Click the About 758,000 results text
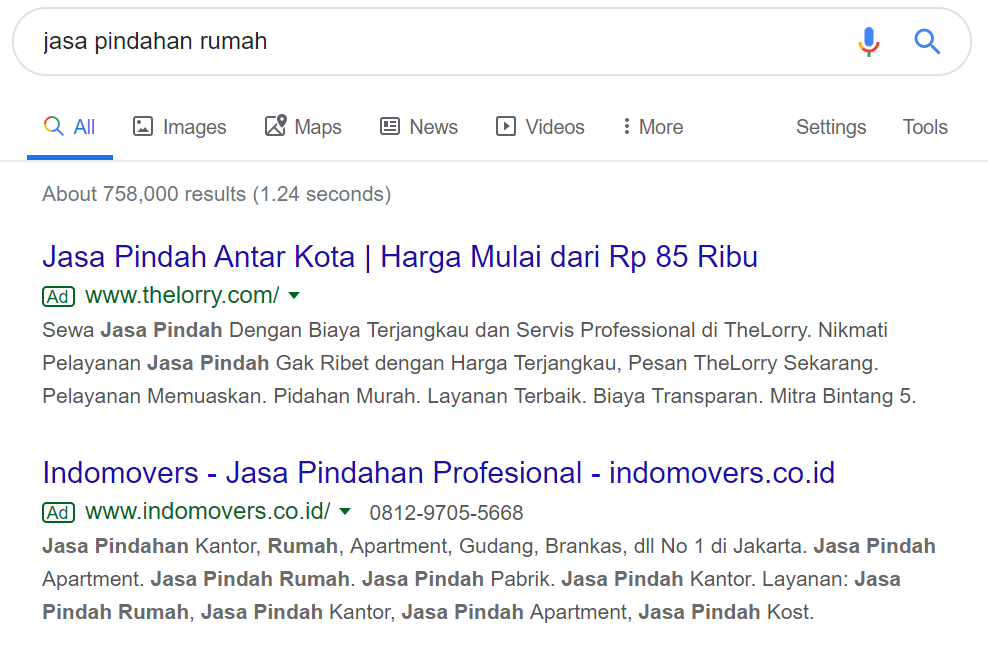The image size is (988, 653). tap(217, 194)
